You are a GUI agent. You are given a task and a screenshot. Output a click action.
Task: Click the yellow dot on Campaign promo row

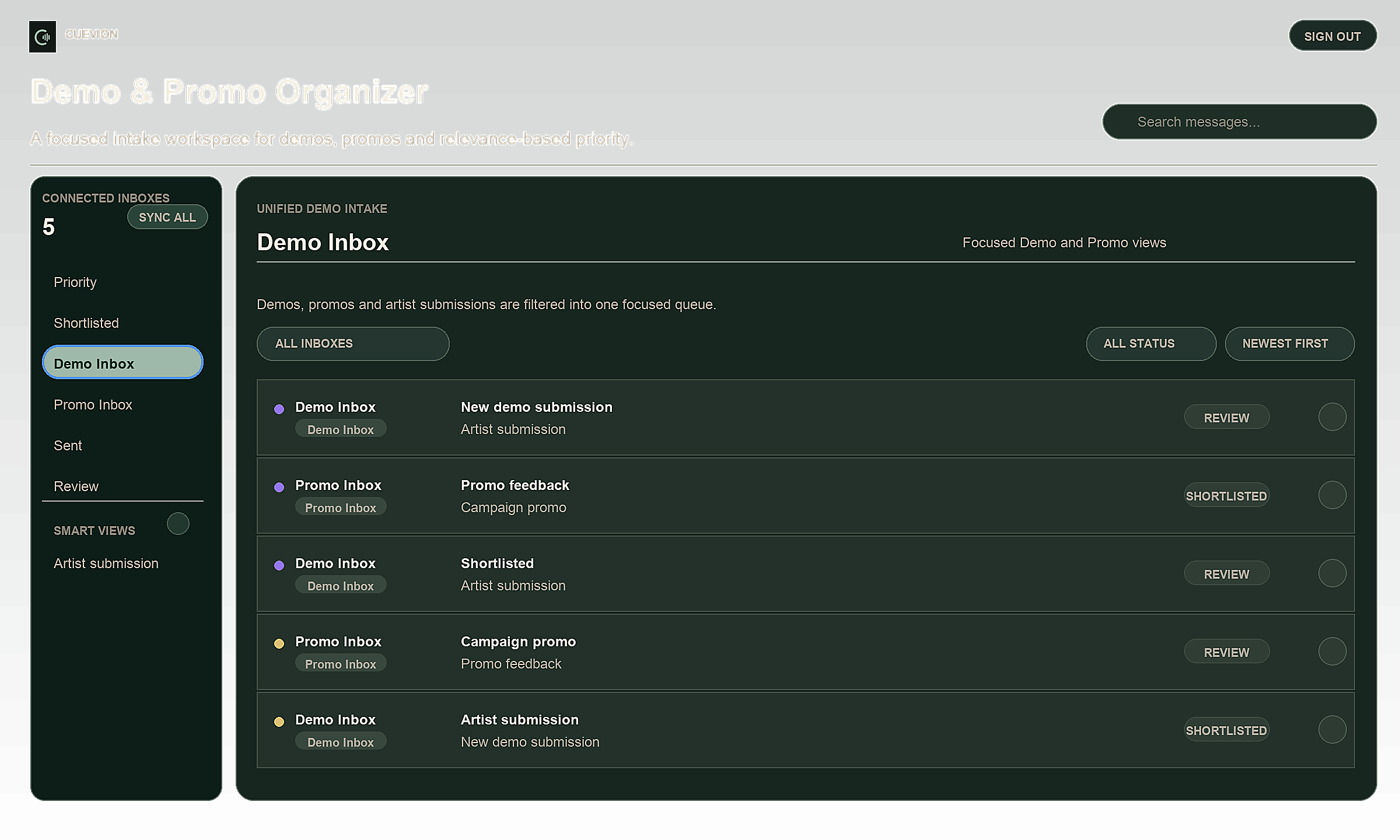279,643
